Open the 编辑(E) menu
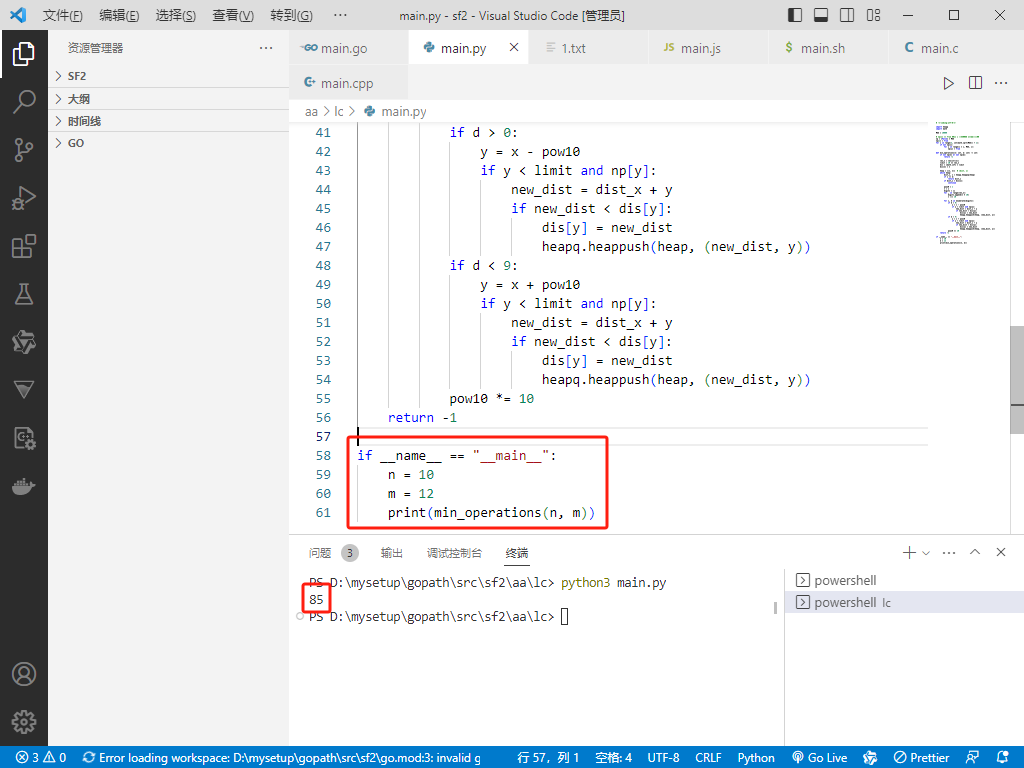 (120, 15)
